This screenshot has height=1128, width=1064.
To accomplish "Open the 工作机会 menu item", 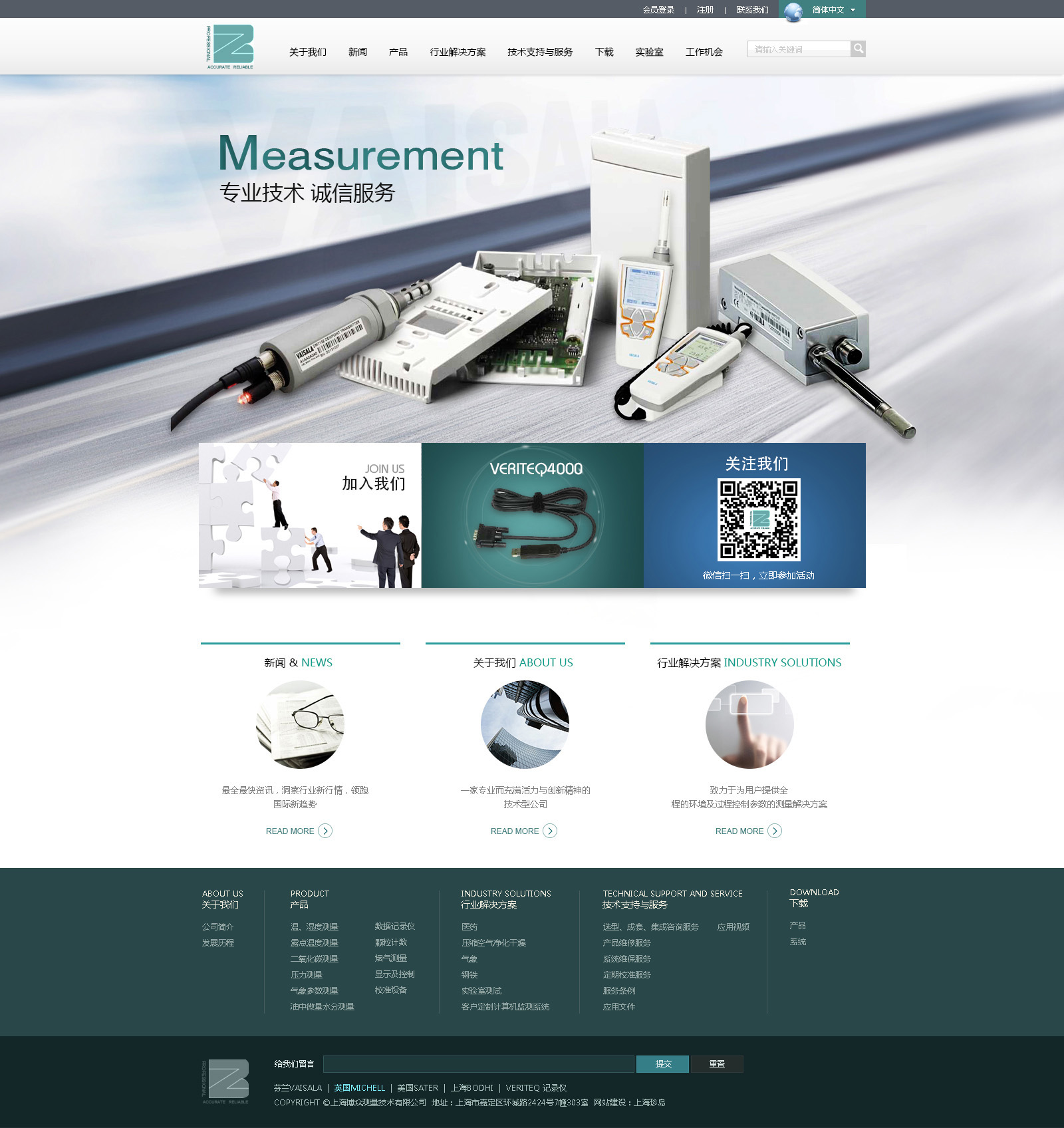I will pyautogui.click(x=704, y=52).
